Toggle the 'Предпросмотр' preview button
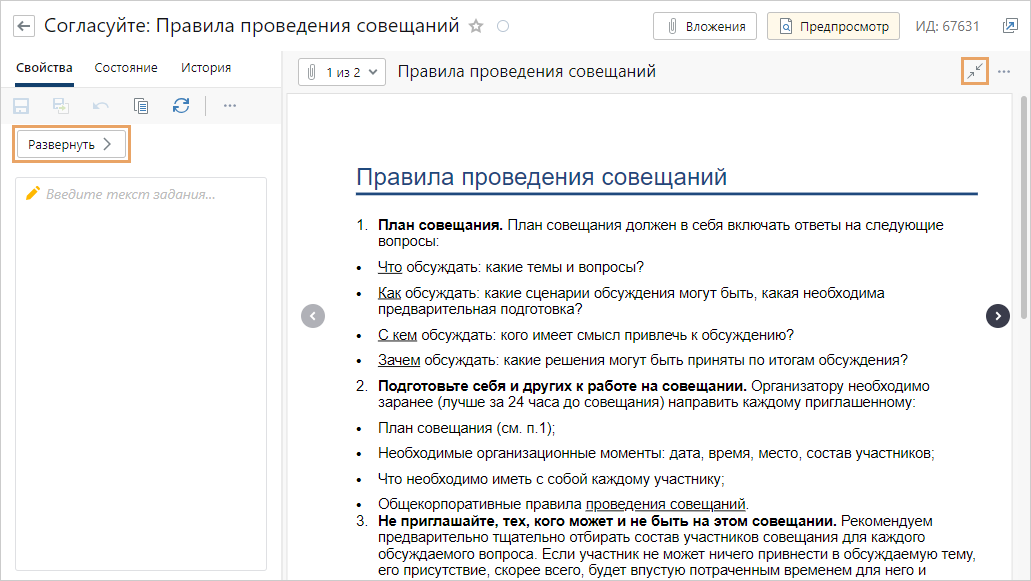Viewport: 1031px width, 581px height. (x=833, y=27)
